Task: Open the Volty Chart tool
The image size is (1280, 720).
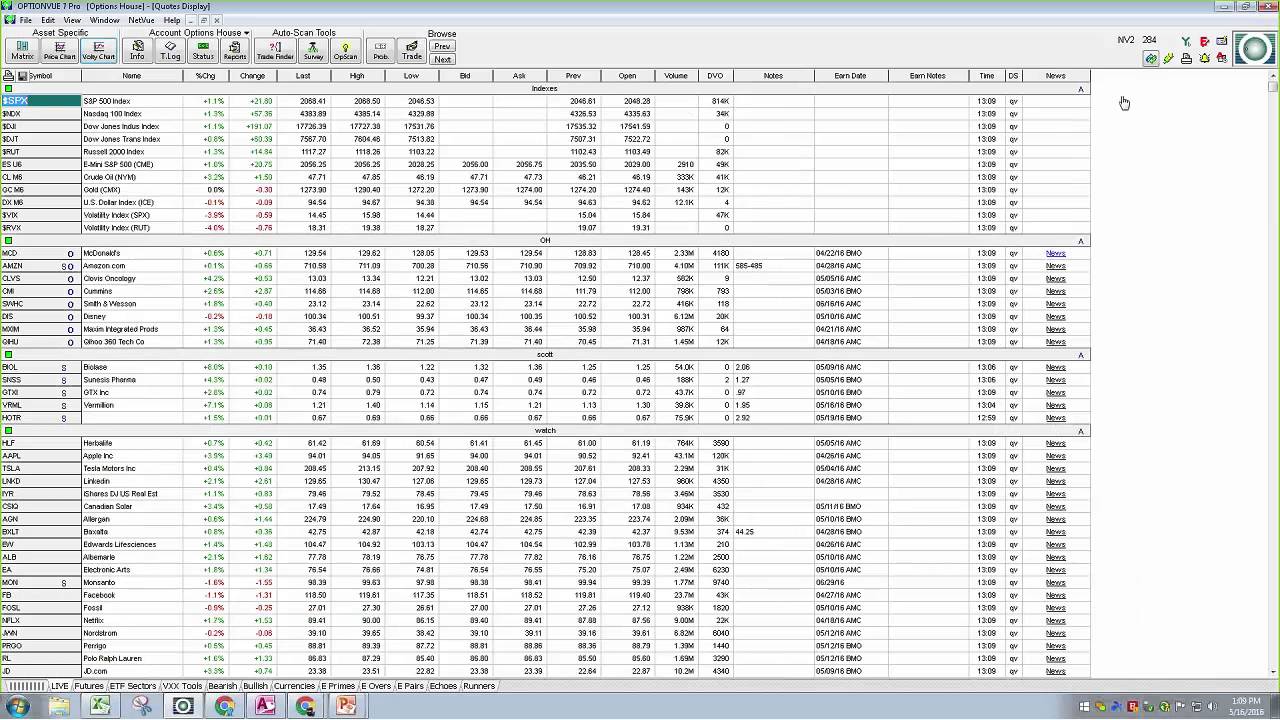Action: pos(98,50)
